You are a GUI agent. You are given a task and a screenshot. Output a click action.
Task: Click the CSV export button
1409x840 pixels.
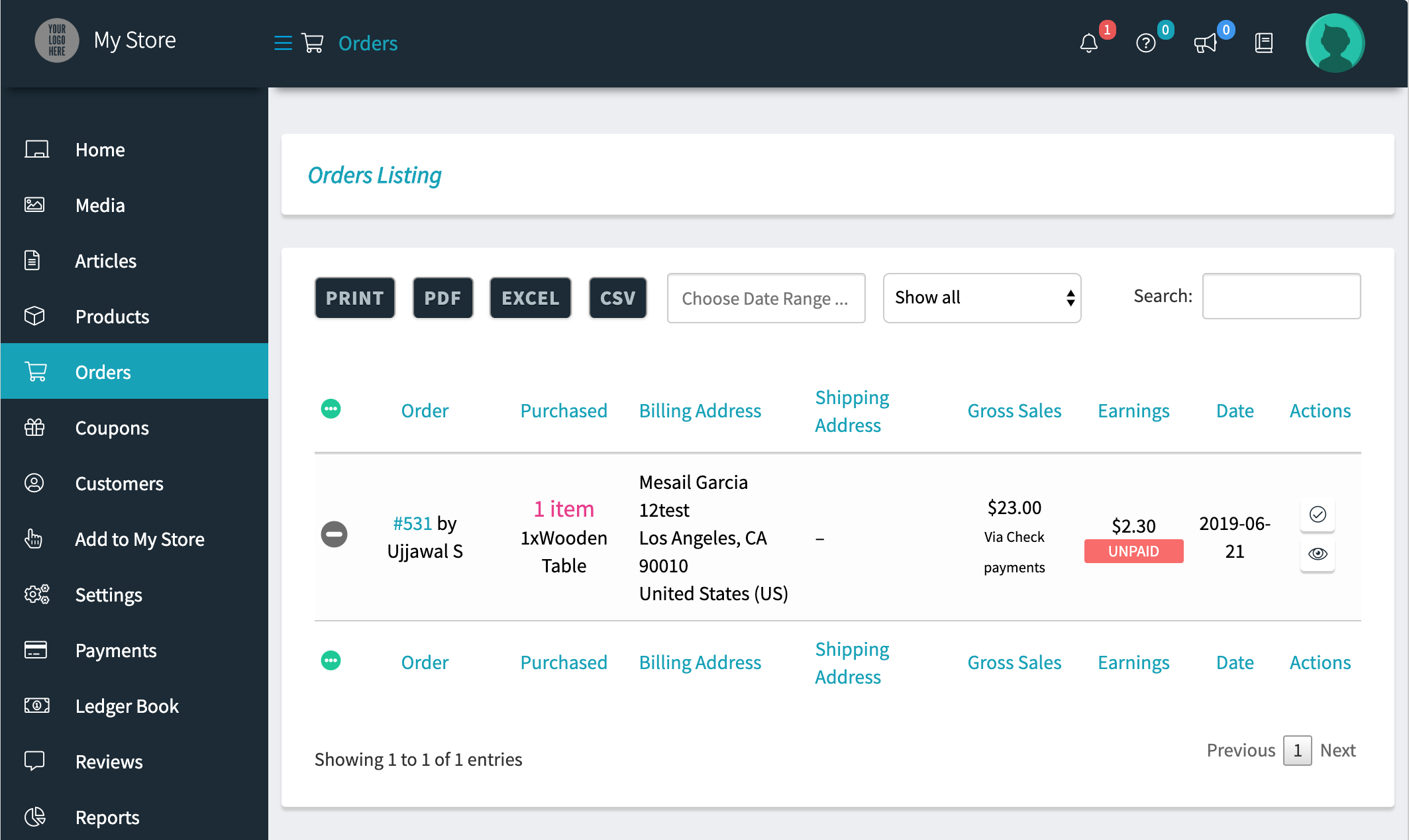pos(617,297)
